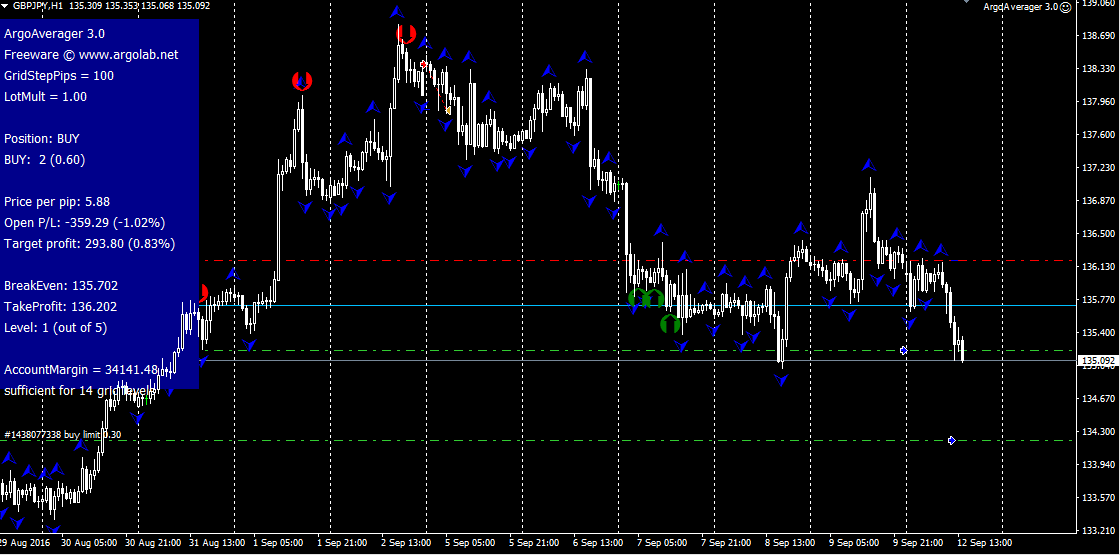Click the leftmost of the paired green arrow circles
The image size is (1120, 555).
pos(637,297)
